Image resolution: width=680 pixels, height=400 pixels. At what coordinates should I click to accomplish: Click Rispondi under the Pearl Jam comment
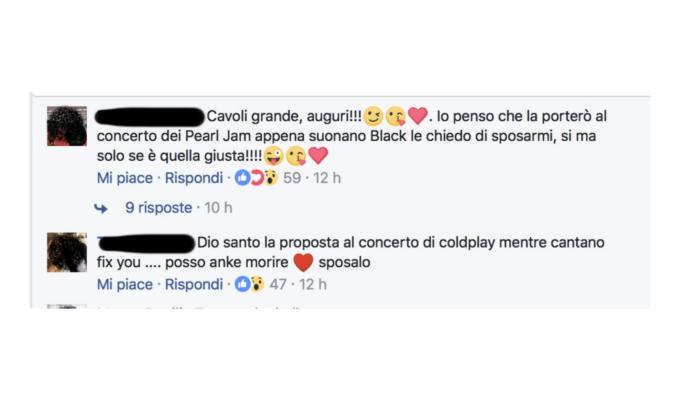[194, 178]
